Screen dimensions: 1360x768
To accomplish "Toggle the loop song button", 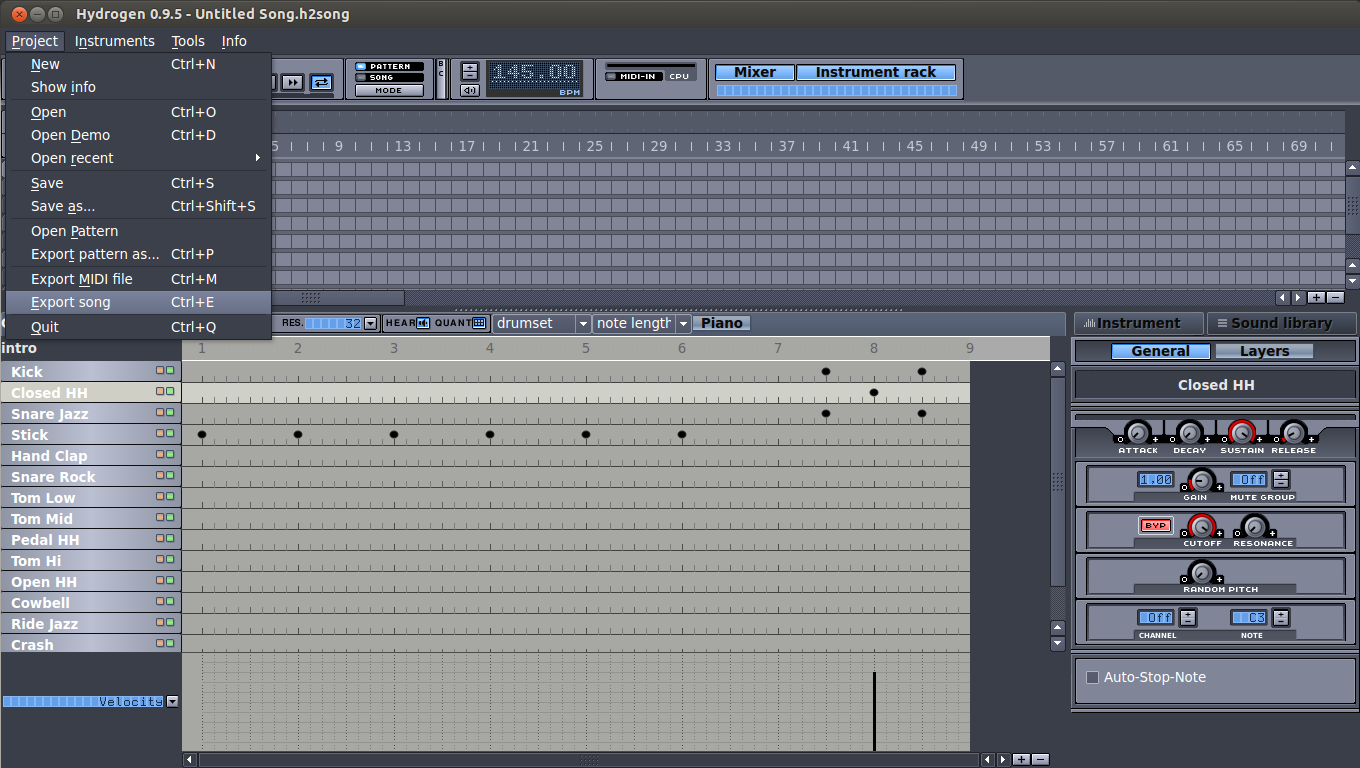I will coord(321,83).
